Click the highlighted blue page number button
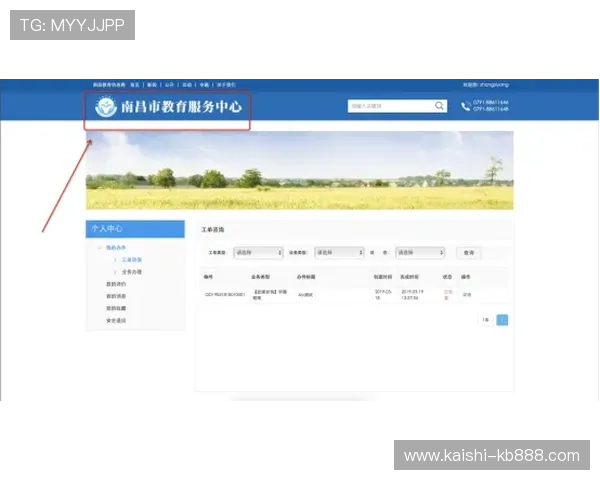 click(502, 320)
